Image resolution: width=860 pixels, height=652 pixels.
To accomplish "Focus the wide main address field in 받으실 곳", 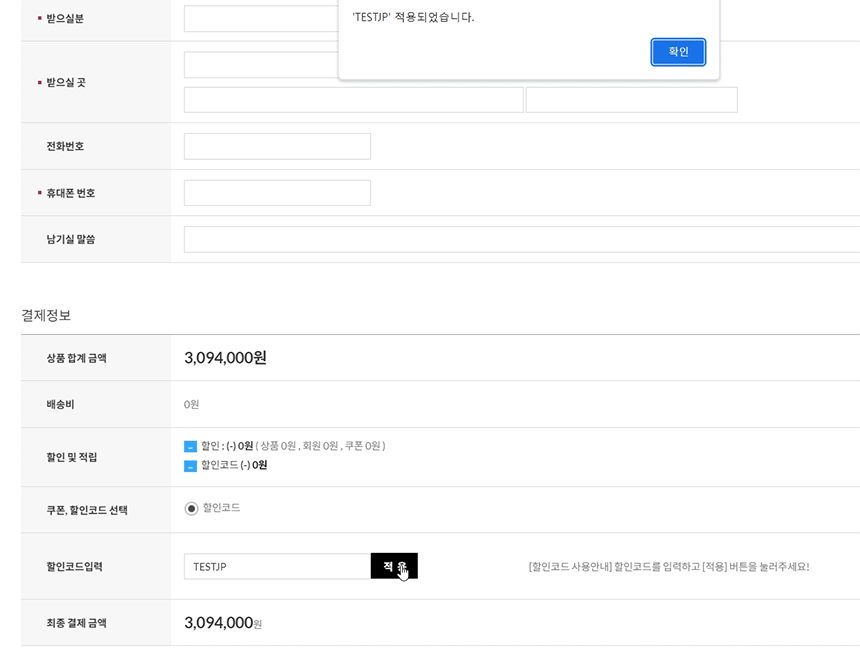I will coord(353,100).
